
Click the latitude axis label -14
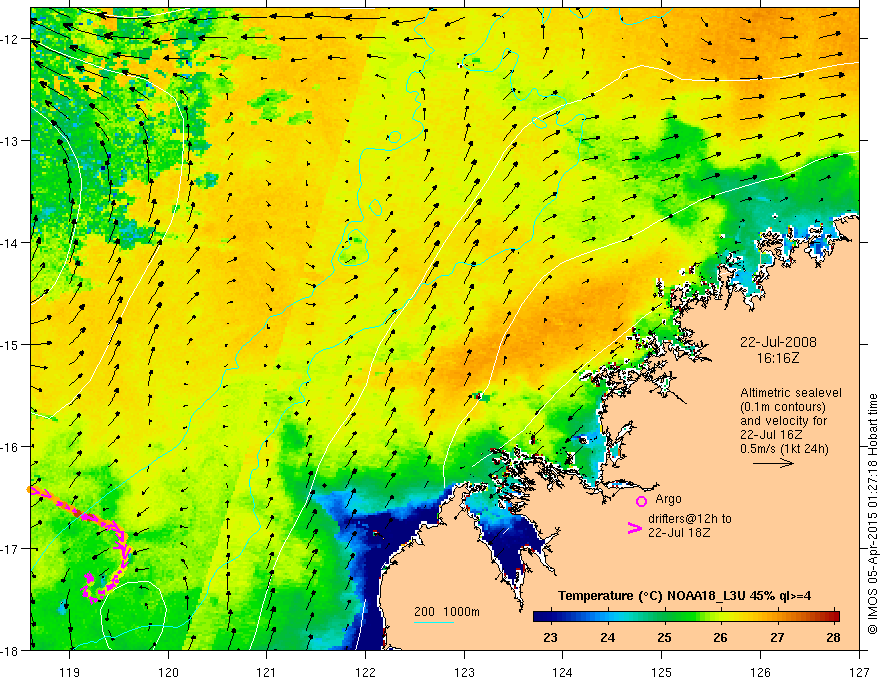pos(11,243)
